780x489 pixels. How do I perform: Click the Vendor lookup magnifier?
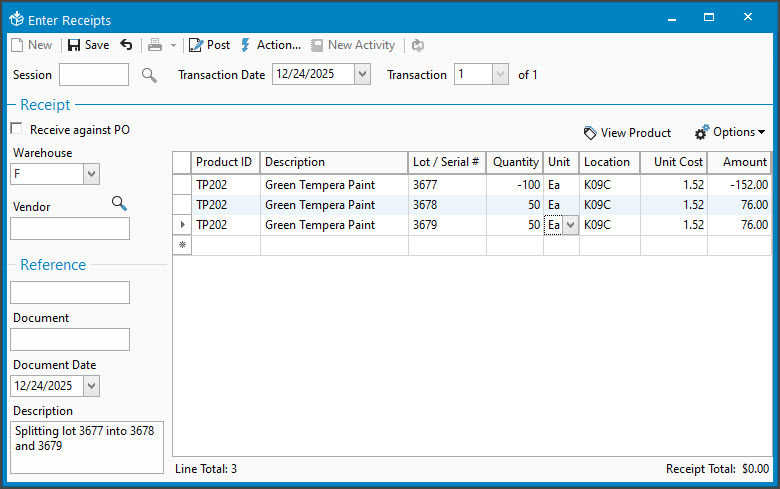pyautogui.click(x=119, y=204)
